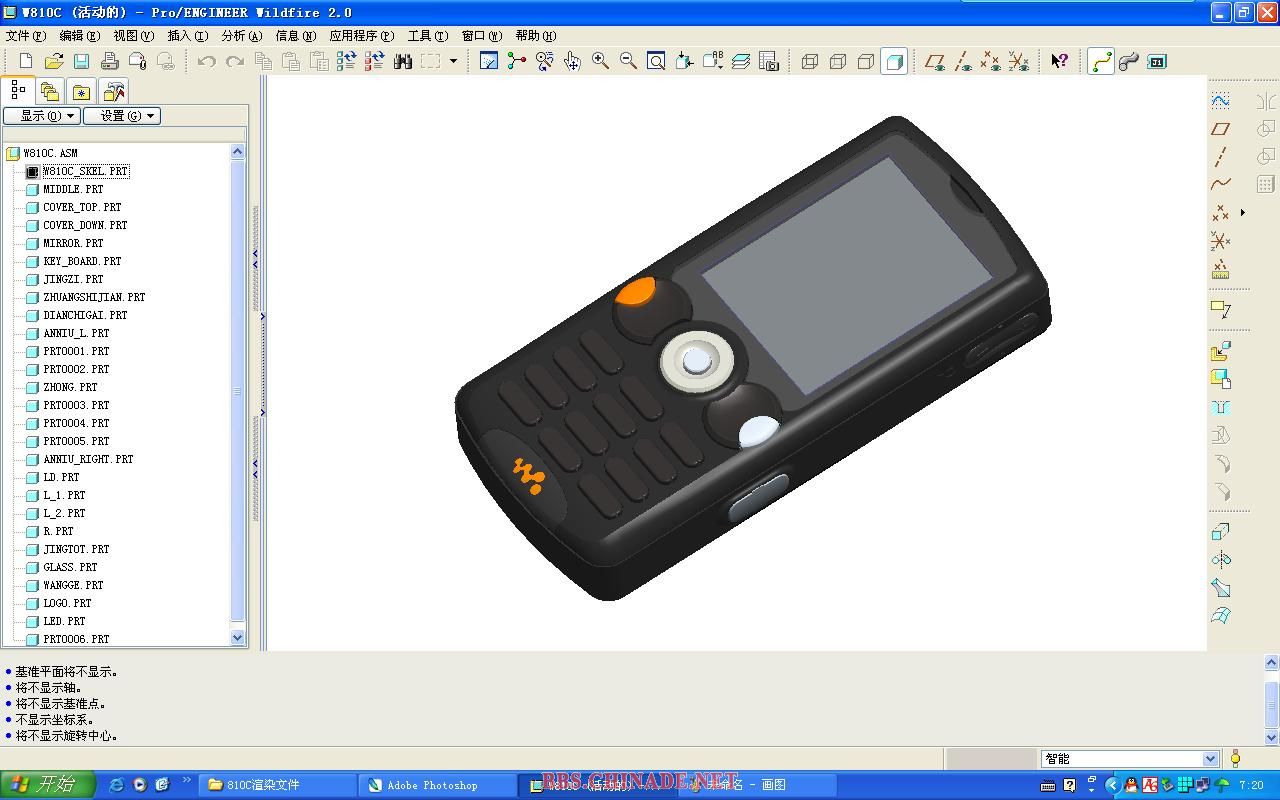This screenshot has width=1280, height=800.
Task: Open the saved view list icon
Action: pyautogui.click(x=713, y=61)
